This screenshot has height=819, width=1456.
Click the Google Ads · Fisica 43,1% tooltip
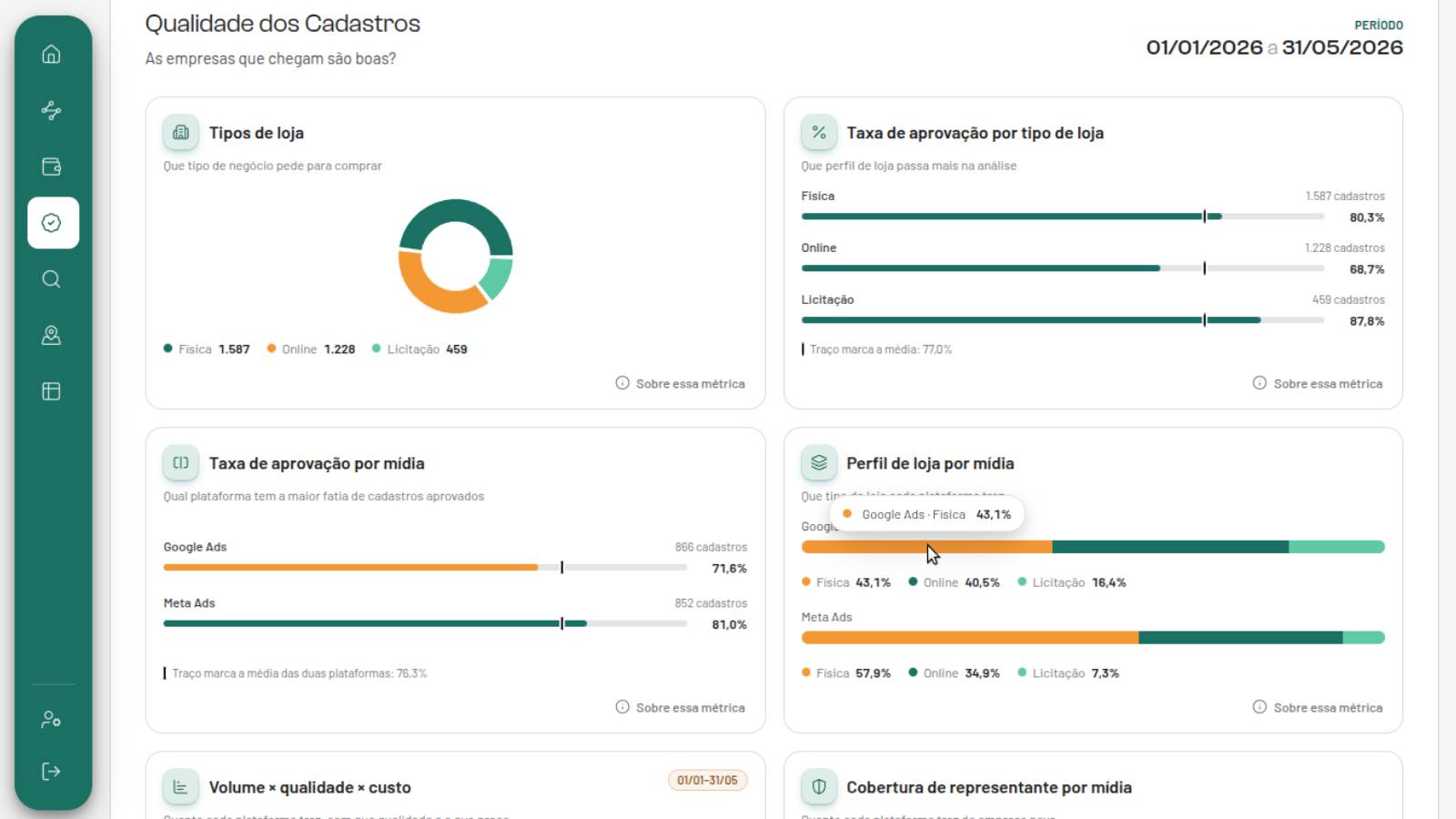click(927, 514)
